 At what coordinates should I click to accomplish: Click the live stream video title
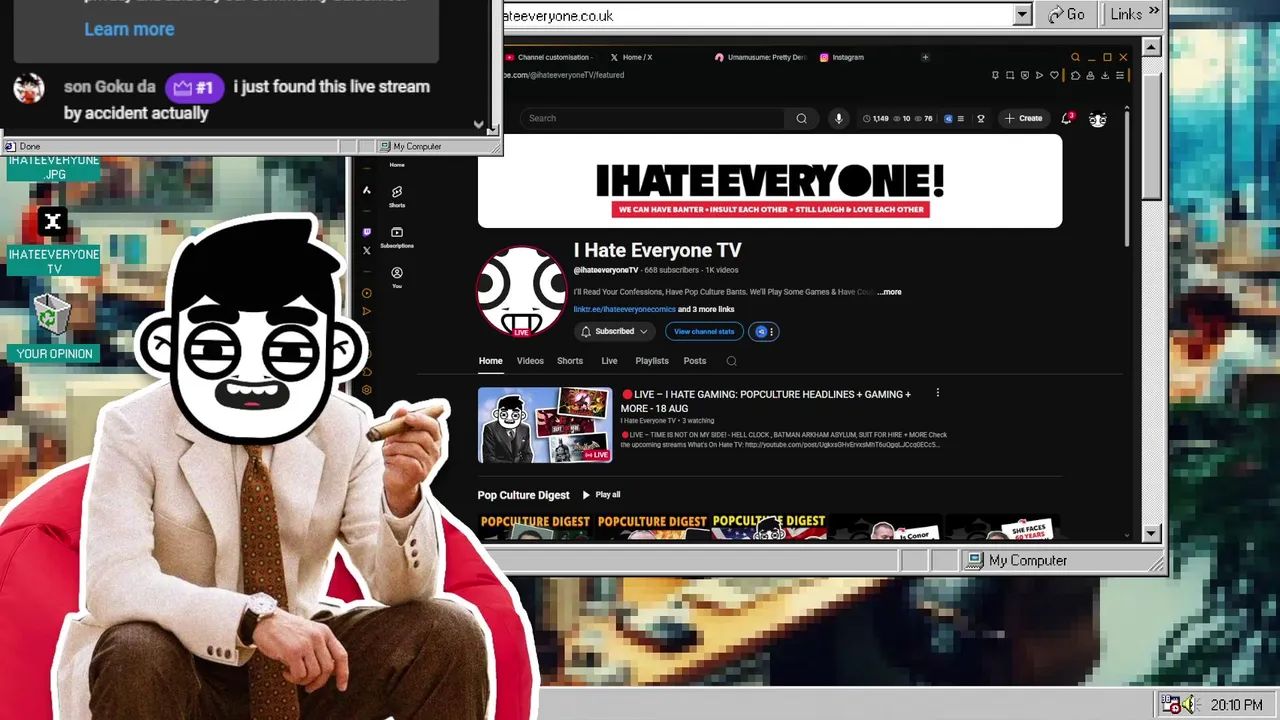point(766,400)
